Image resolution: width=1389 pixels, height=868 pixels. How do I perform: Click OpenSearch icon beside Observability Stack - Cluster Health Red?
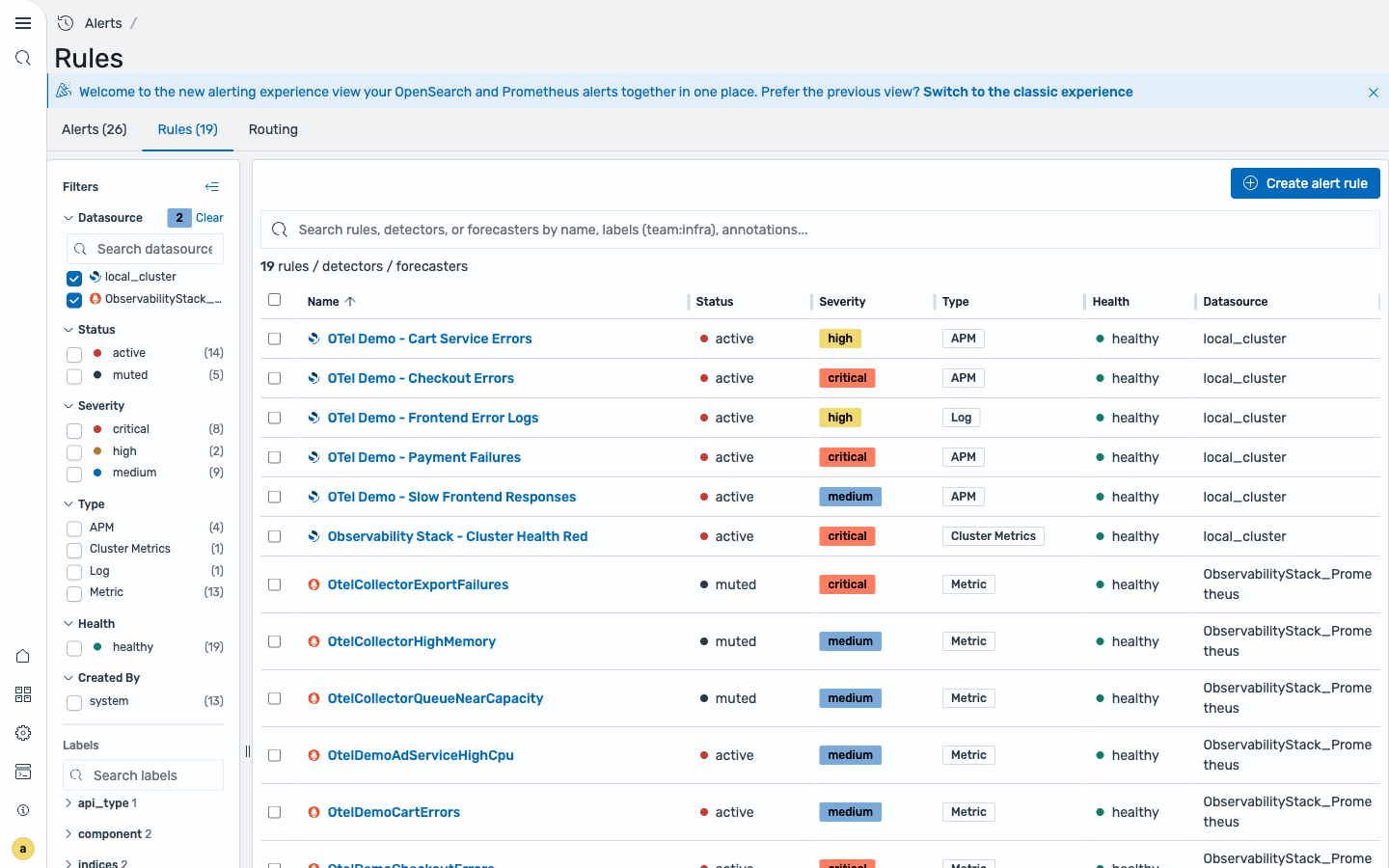(313, 536)
